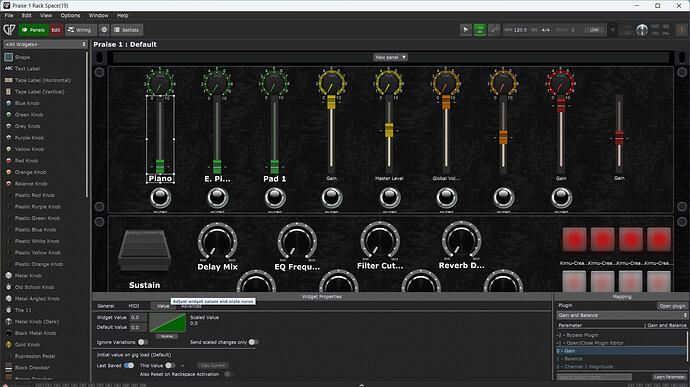Open the Edit menu
This screenshot has width=690, height=387.
pyautogui.click(x=26, y=15)
